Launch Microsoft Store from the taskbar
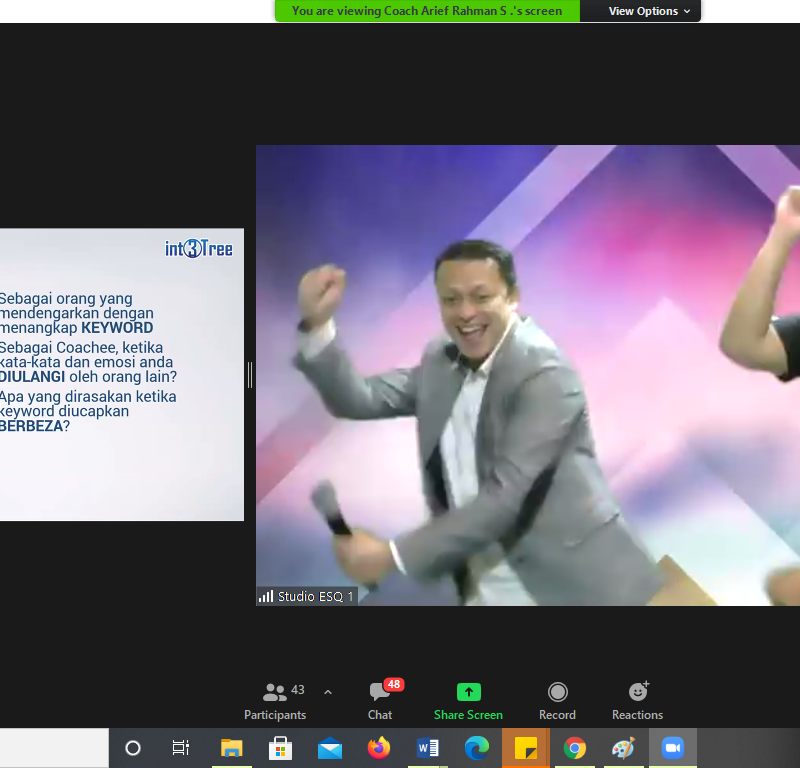Image resolution: width=800 pixels, height=768 pixels. [280, 748]
